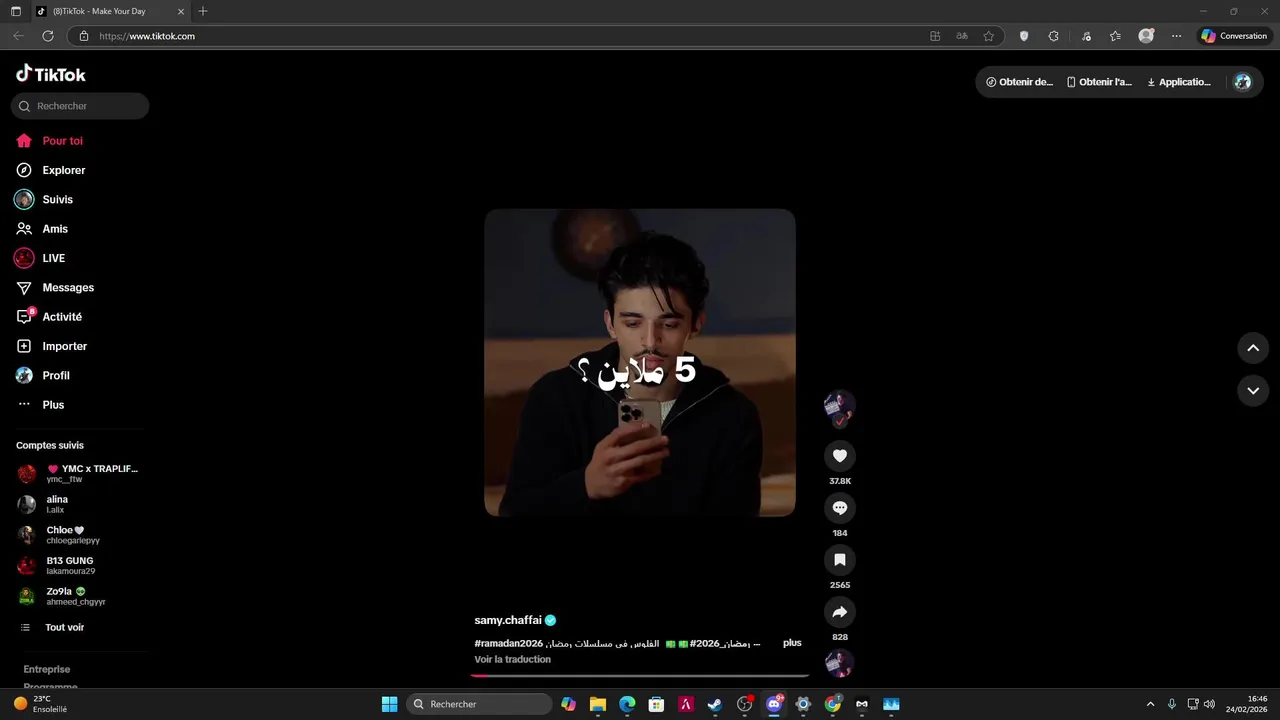Open the browser translate icon in address bar
The image size is (1280, 720).
(x=962, y=36)
